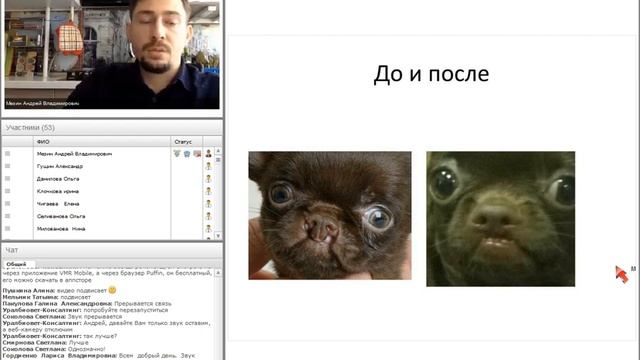Click the presenter's webcam video feed
The image size is (640, 360).
pos(112,54)
